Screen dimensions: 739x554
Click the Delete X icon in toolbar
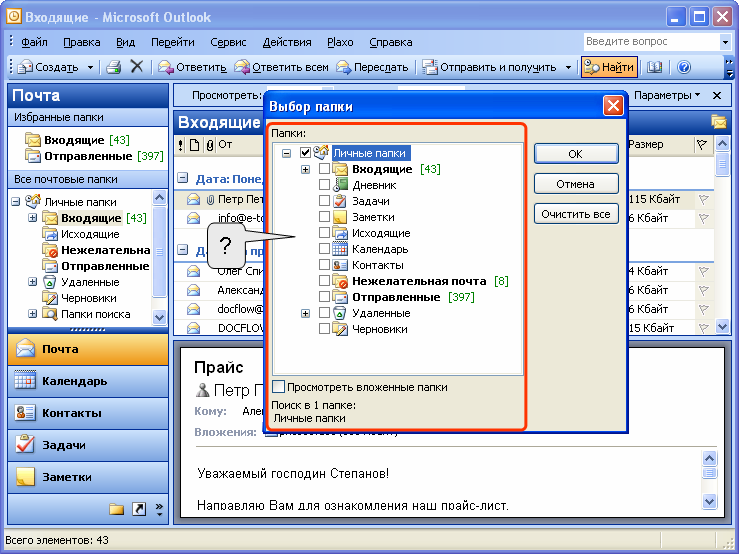coord(137,67)
